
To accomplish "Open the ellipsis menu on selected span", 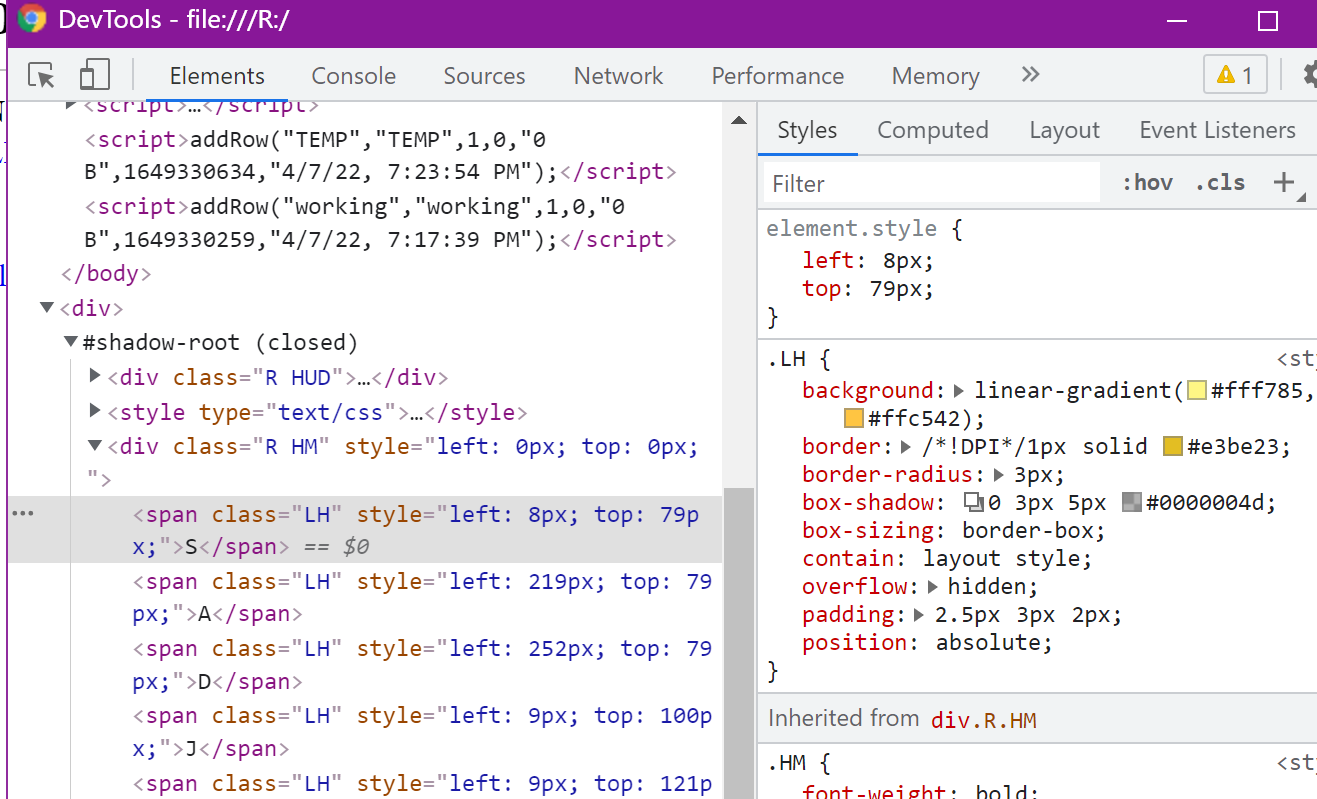I will tap(23, 513).
